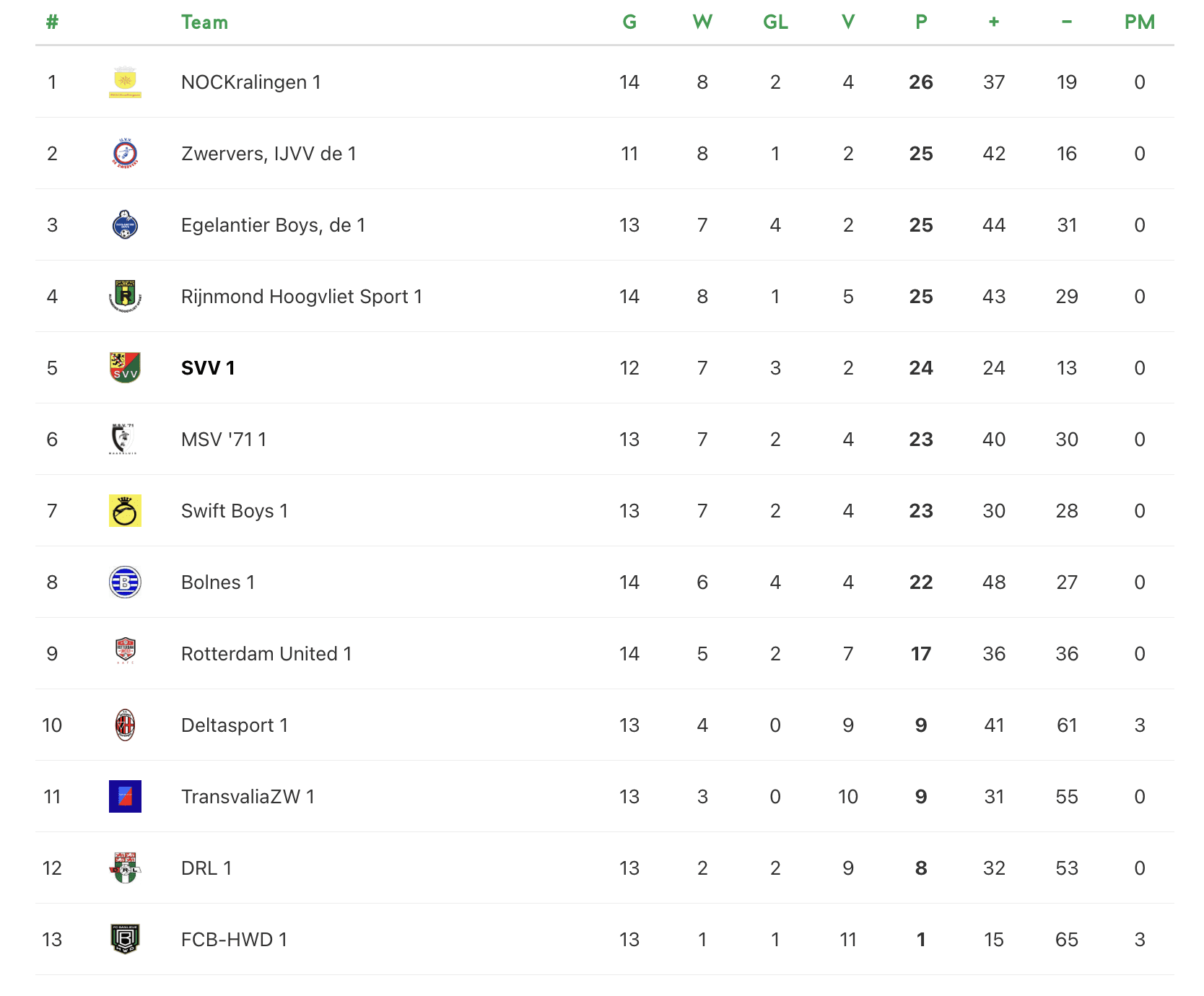Screen dimensions: 1204x996
Task: Open the SVV 1 team link
Action: (x=208, y=368)
